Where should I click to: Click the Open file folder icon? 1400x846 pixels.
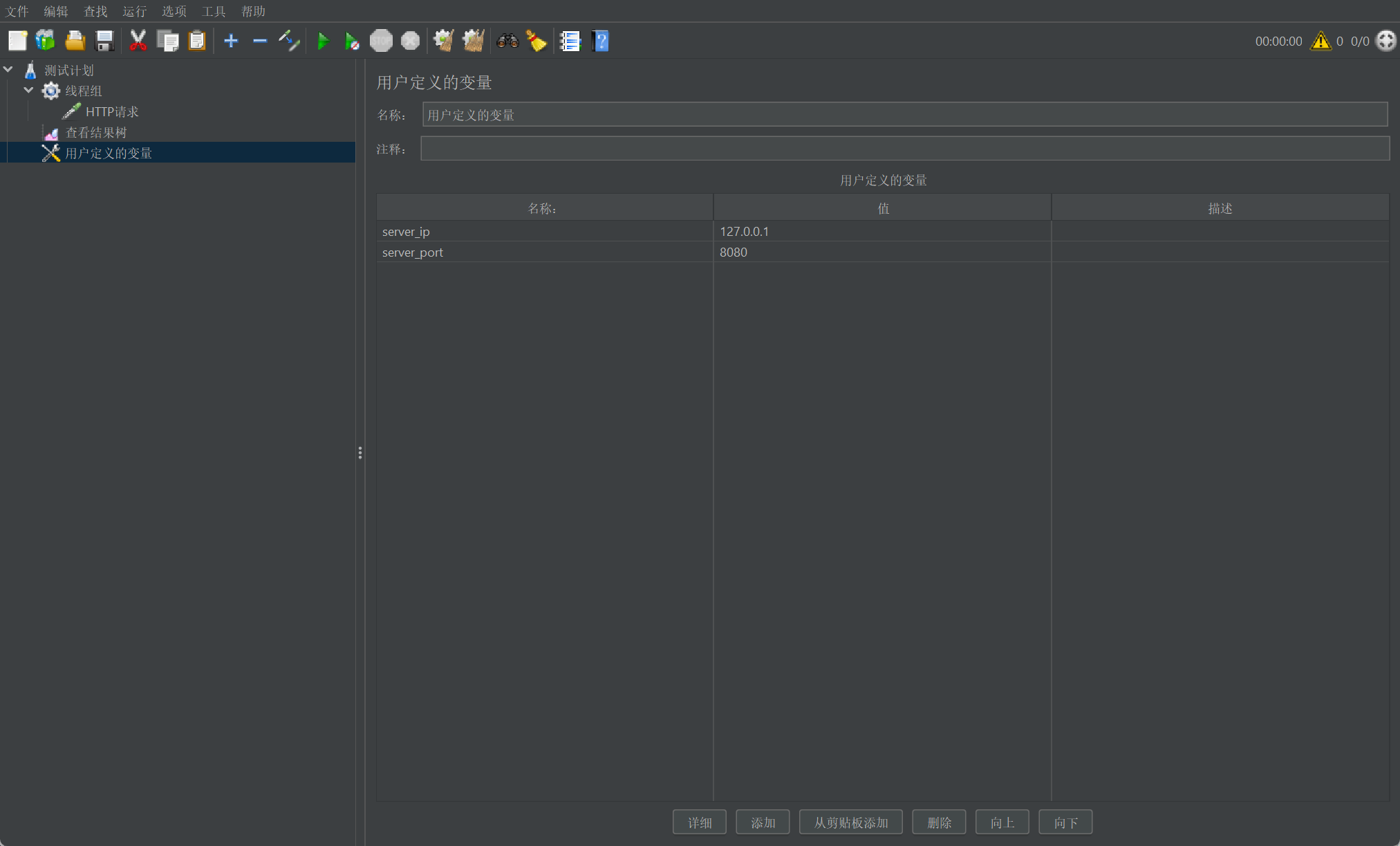[x=75, y=41]
